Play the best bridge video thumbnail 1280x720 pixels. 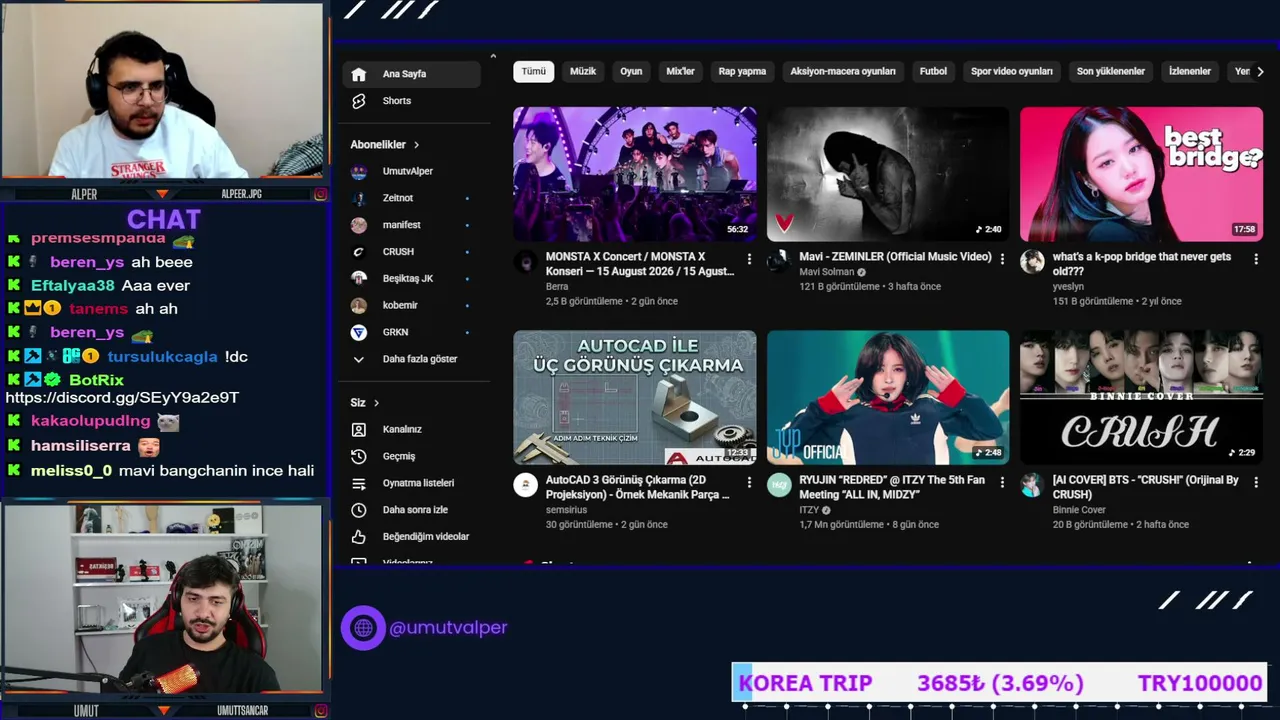(1141, 174)
